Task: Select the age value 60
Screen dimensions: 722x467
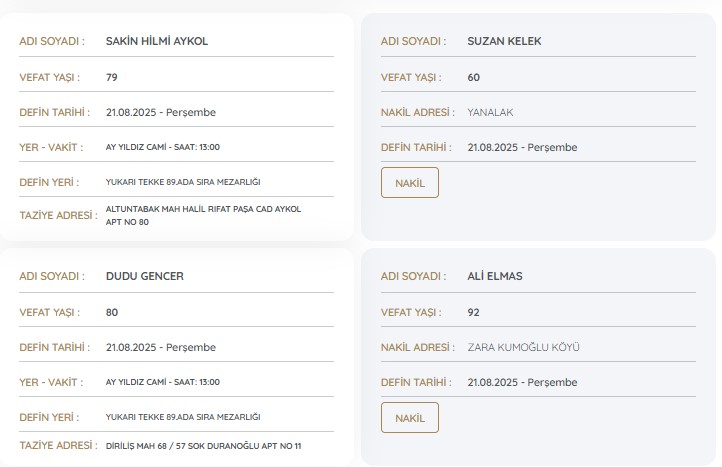Action: click(473, 77)
